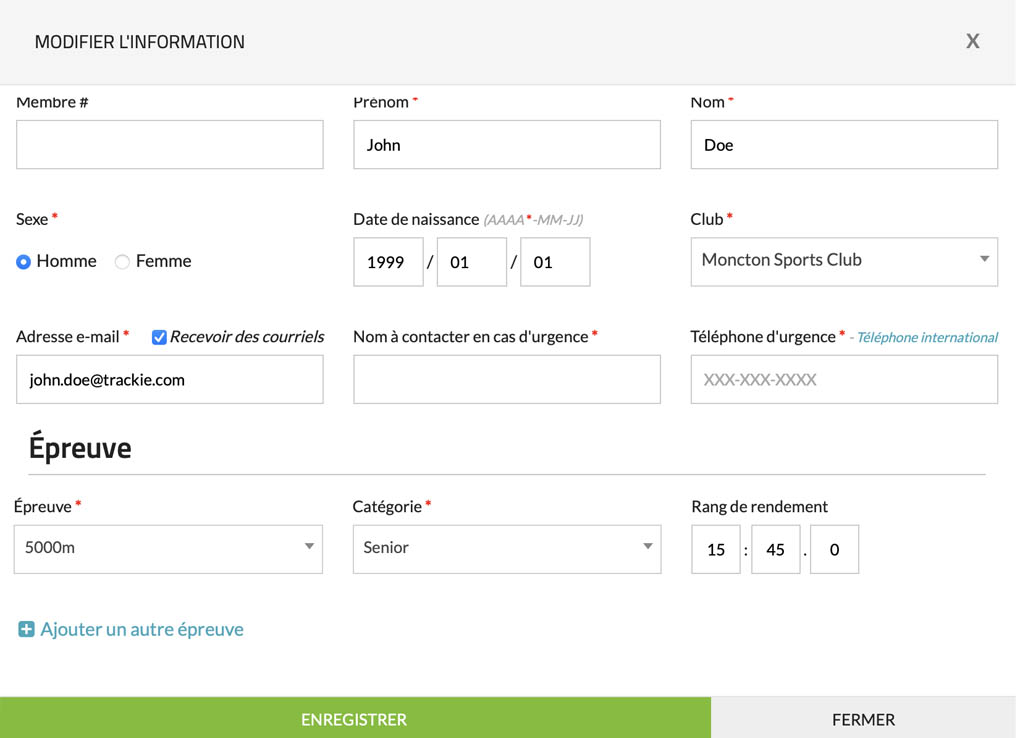Click the Prénom field containing John
This screenshot has width=1016, height=738.
[x=506, y=145]
